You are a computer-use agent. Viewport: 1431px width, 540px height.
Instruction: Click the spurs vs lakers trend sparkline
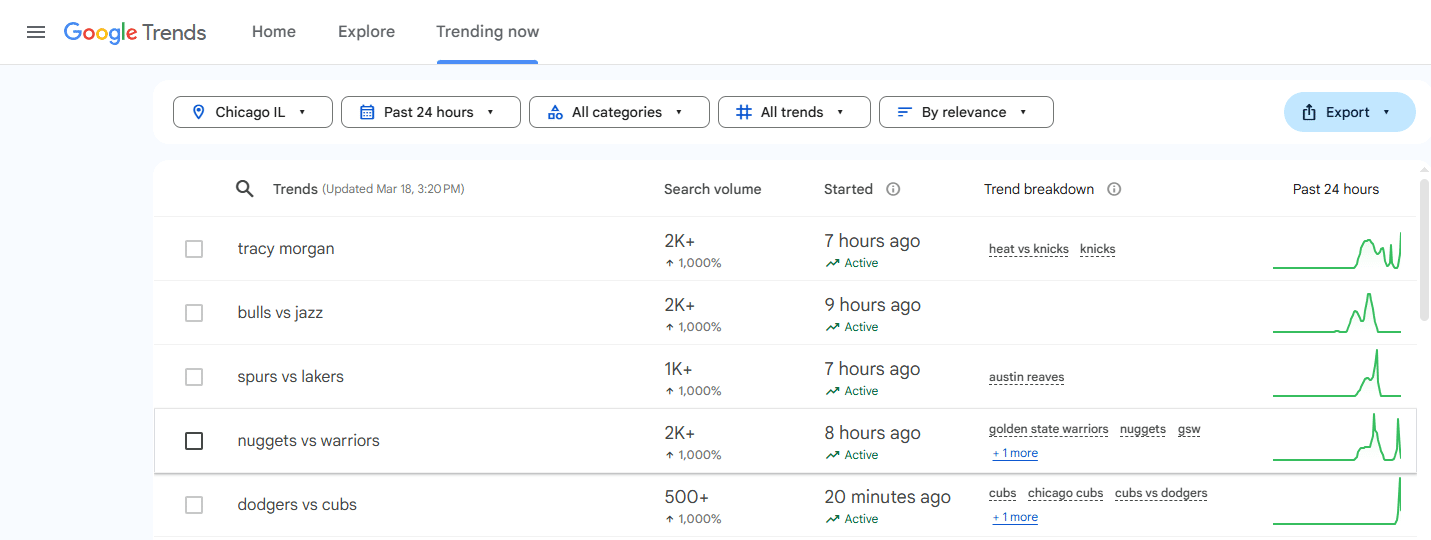tap(1337, 376)
